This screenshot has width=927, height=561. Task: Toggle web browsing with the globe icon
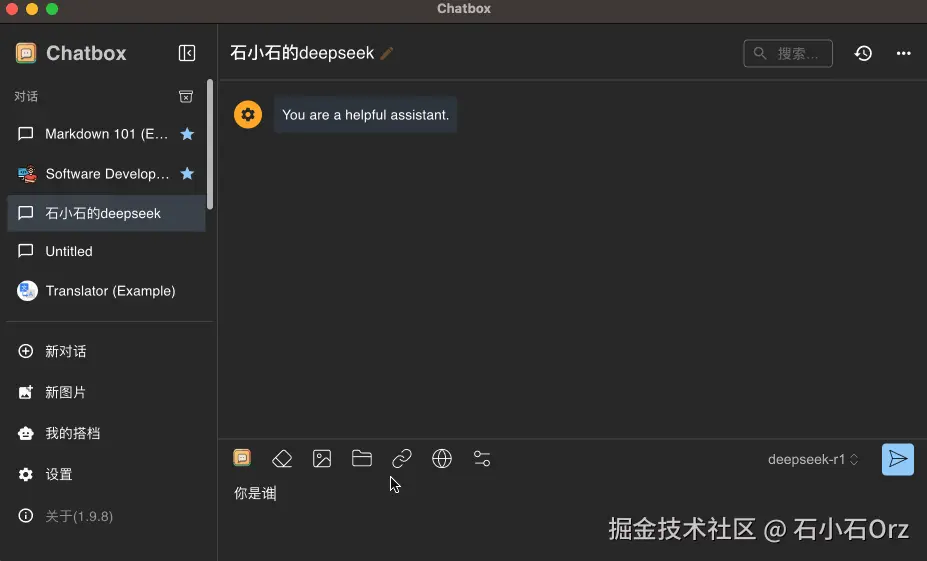(x=442, y=459)
